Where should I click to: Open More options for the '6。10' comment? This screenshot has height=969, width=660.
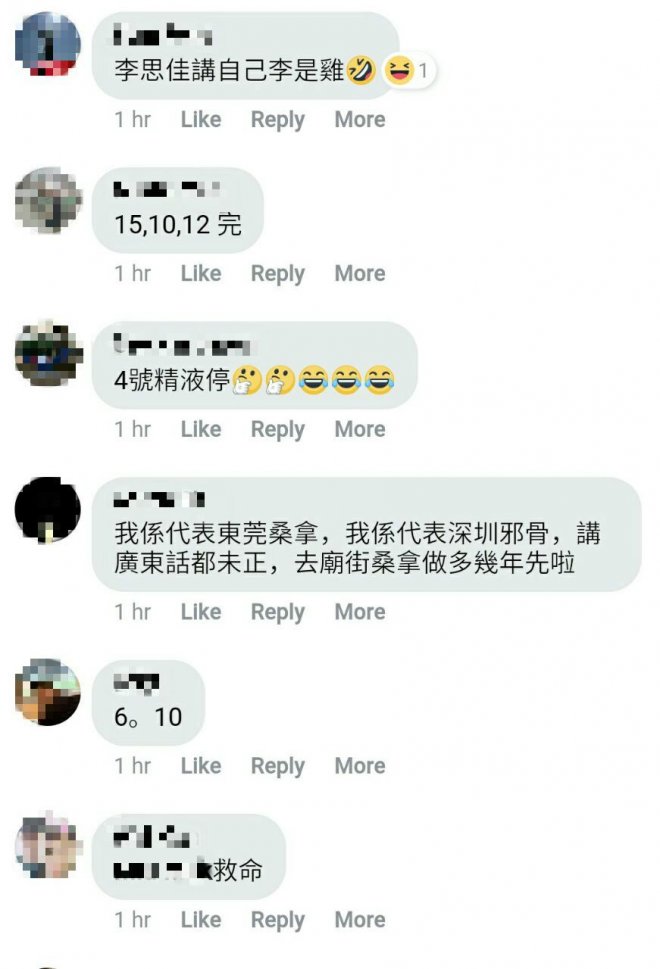(x=360, y=766)
